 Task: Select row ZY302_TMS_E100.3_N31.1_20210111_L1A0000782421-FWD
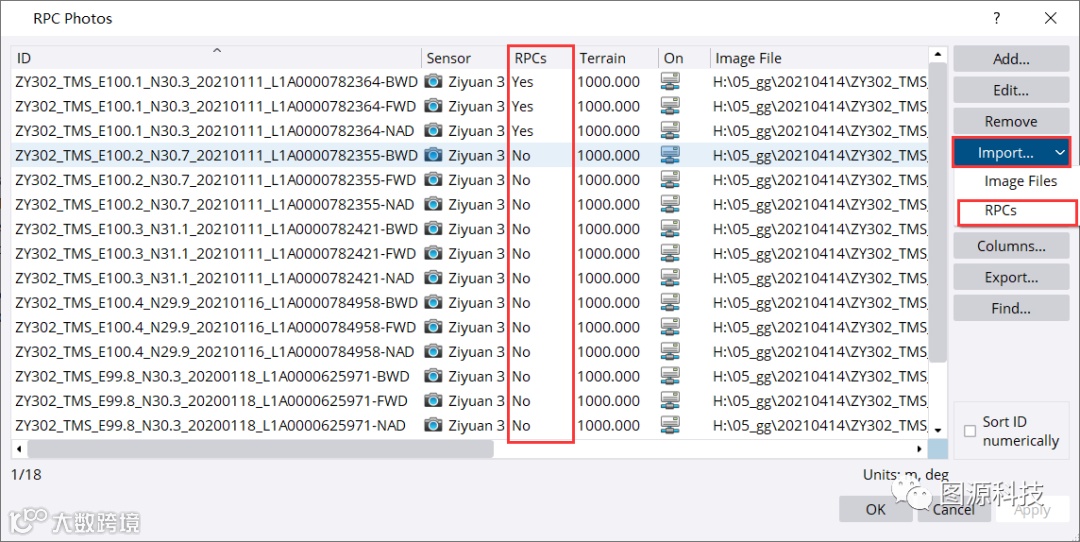click(470, 253)
